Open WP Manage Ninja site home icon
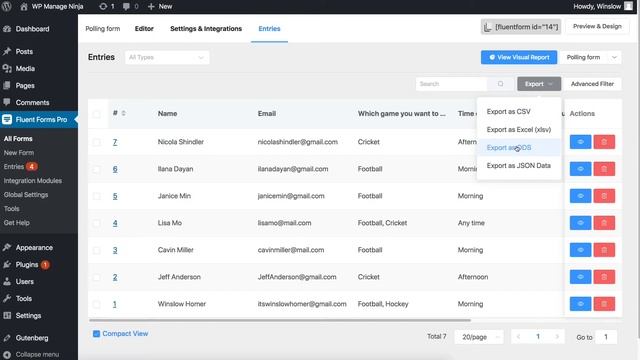The image size is (640, 360). [x=24, y=7]
